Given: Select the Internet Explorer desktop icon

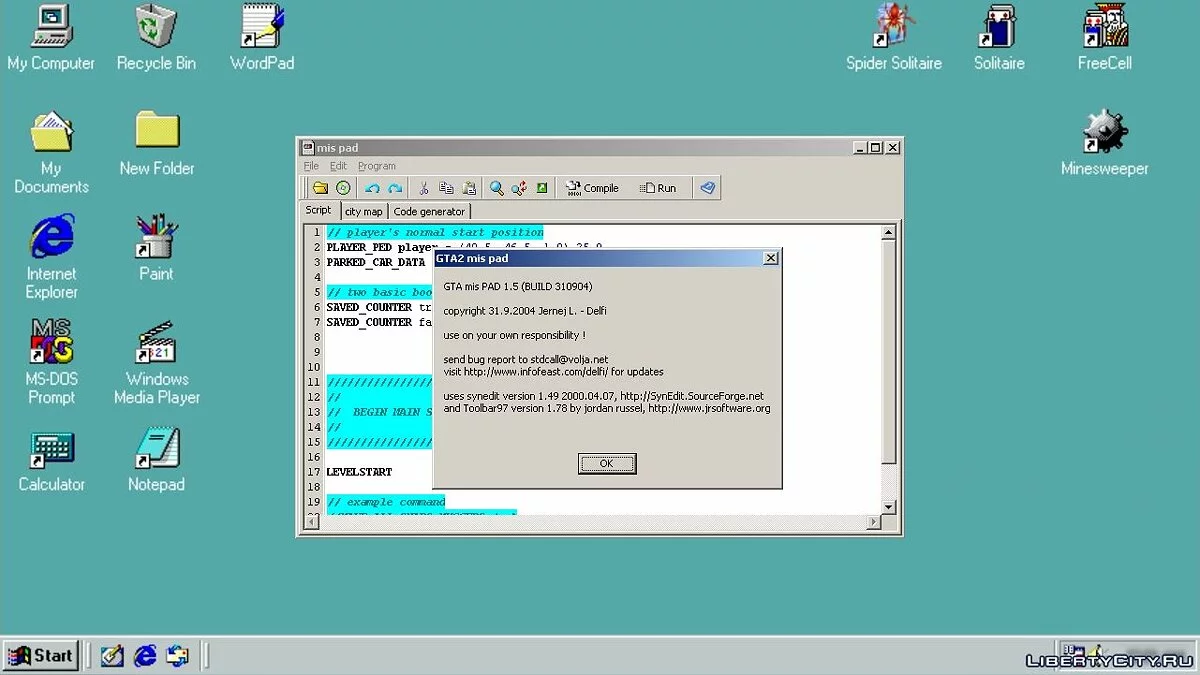Looking at the screenshot, I should (x=51, y=257).
